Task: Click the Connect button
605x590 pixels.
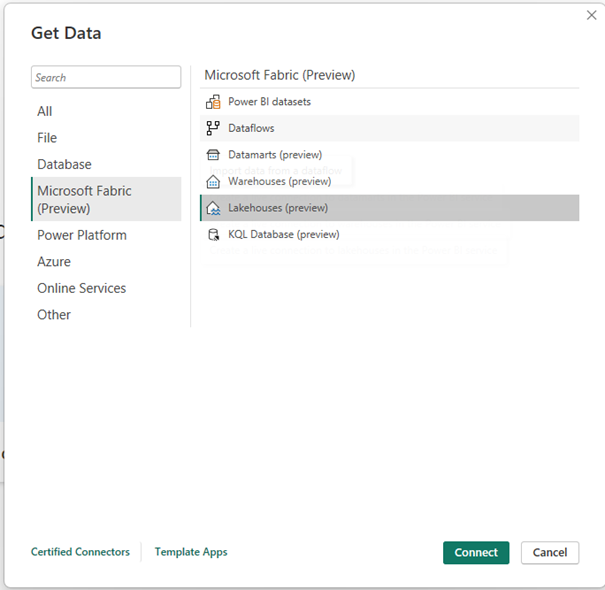Action: pyautogui.click(x=476, y=553)
